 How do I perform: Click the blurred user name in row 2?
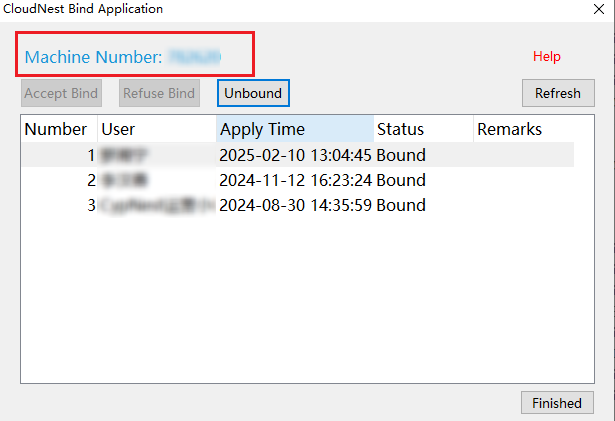pos(124,180)
